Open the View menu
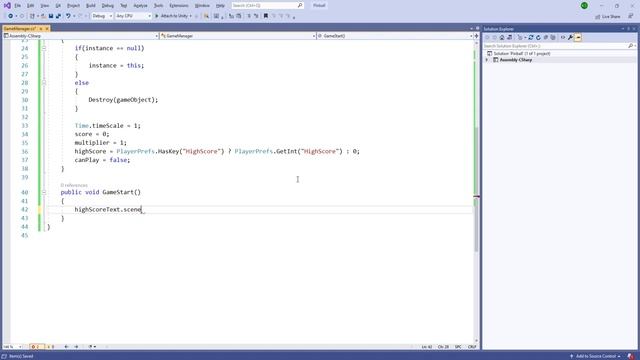Screen dimensions: 640x360 point(44,6)
